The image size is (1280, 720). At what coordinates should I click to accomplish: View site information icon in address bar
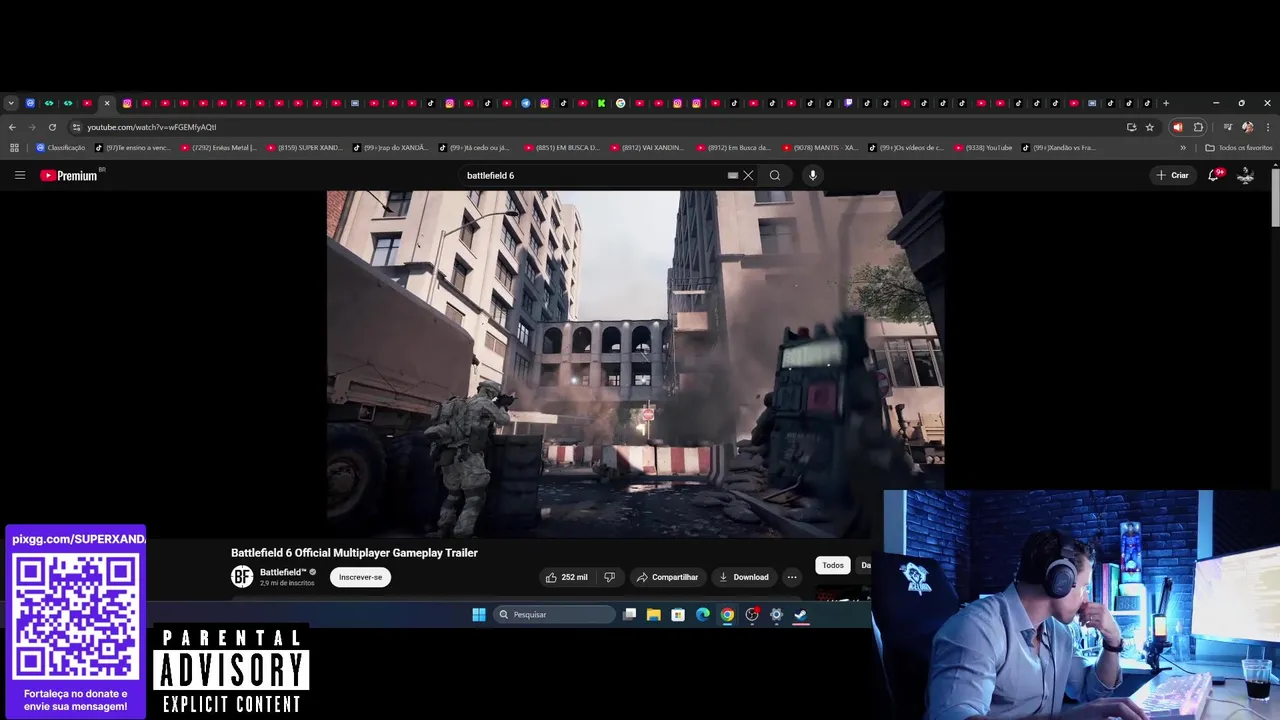click(x=76, y=127)
